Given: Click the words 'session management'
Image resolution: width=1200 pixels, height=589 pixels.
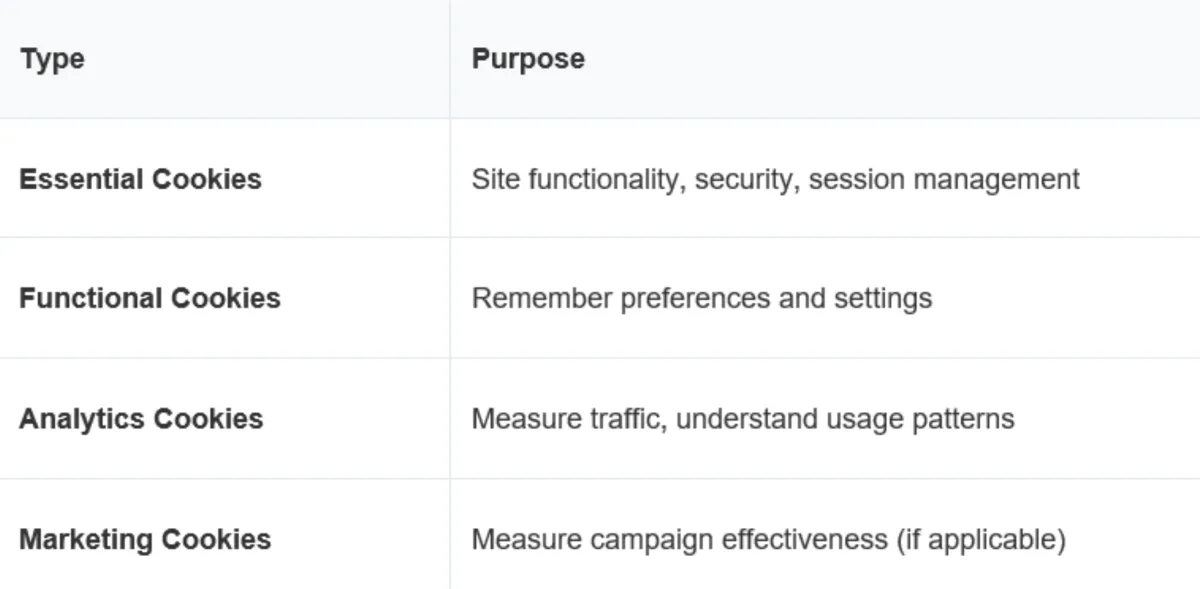Looking at the screenshot, I should point(944,179).
